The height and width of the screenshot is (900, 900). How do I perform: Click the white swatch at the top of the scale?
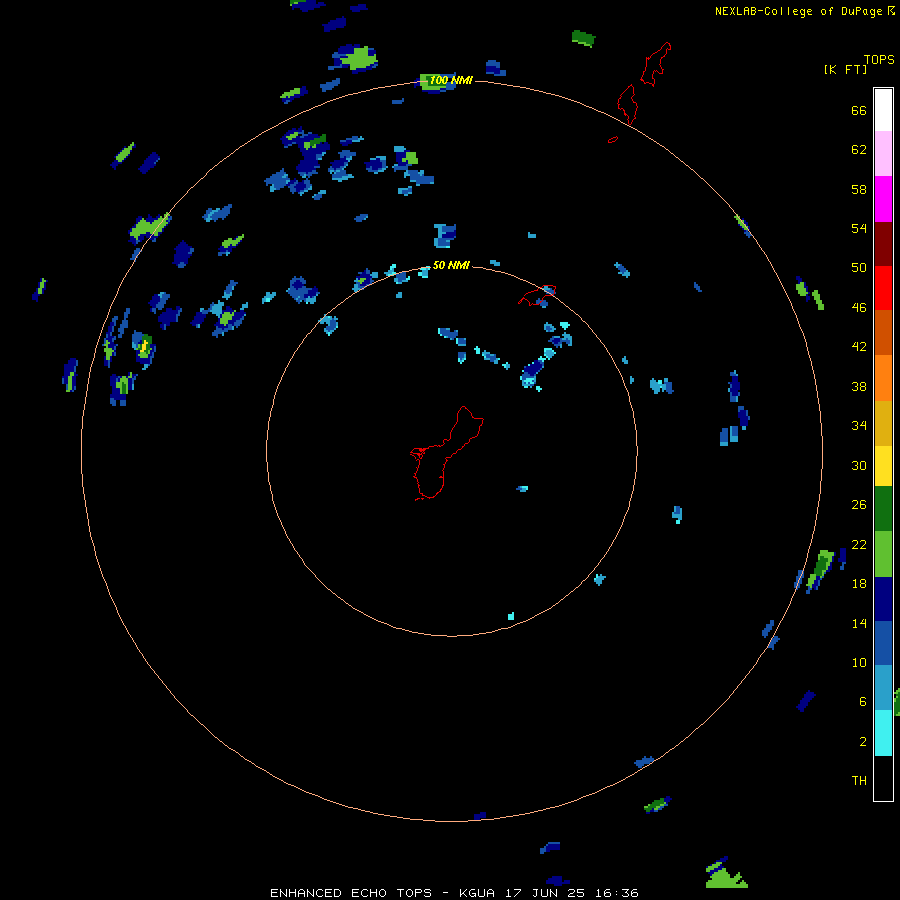883,110
